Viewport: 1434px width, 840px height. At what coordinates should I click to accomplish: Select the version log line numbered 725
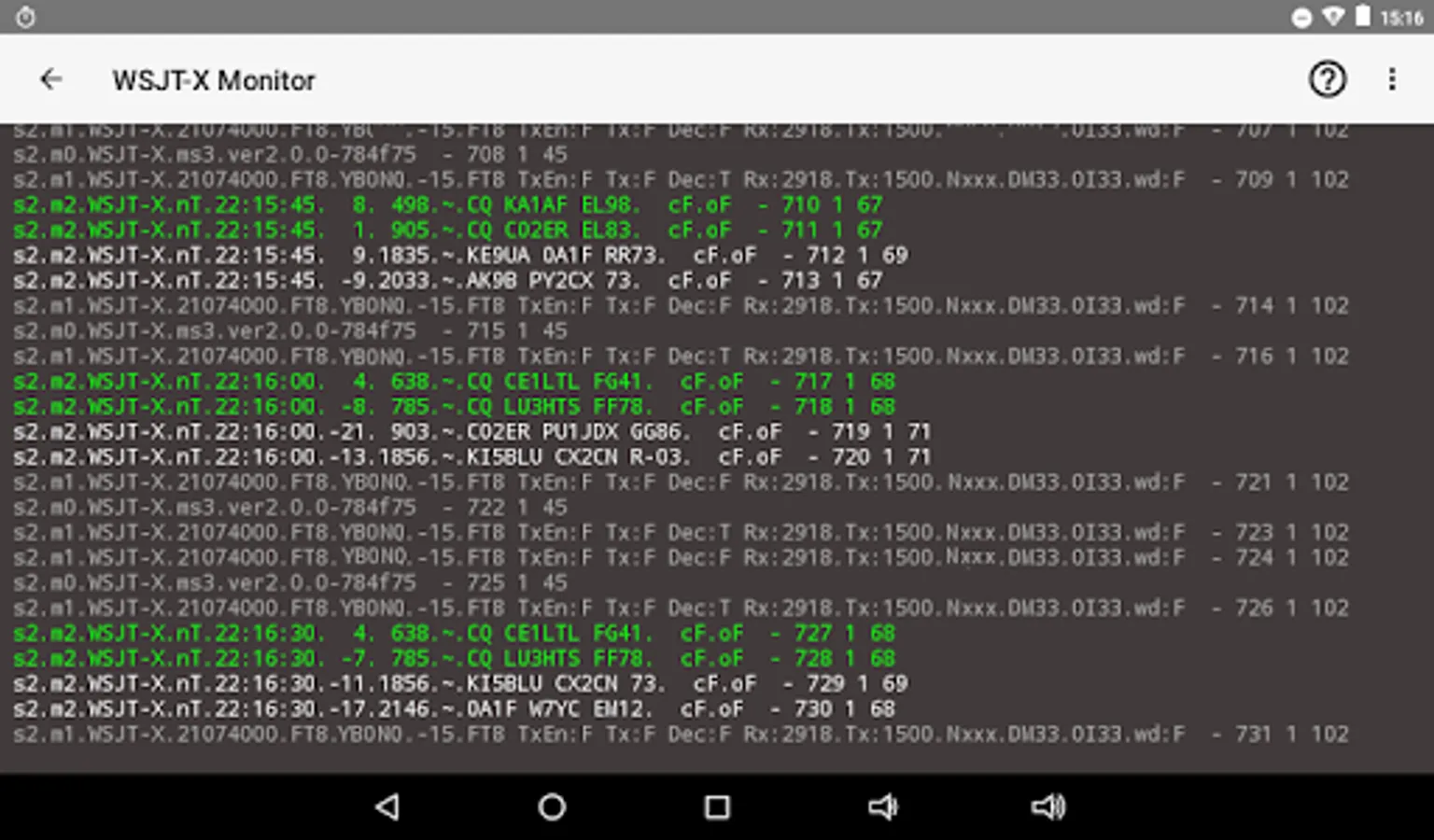[x=290, y=582]
